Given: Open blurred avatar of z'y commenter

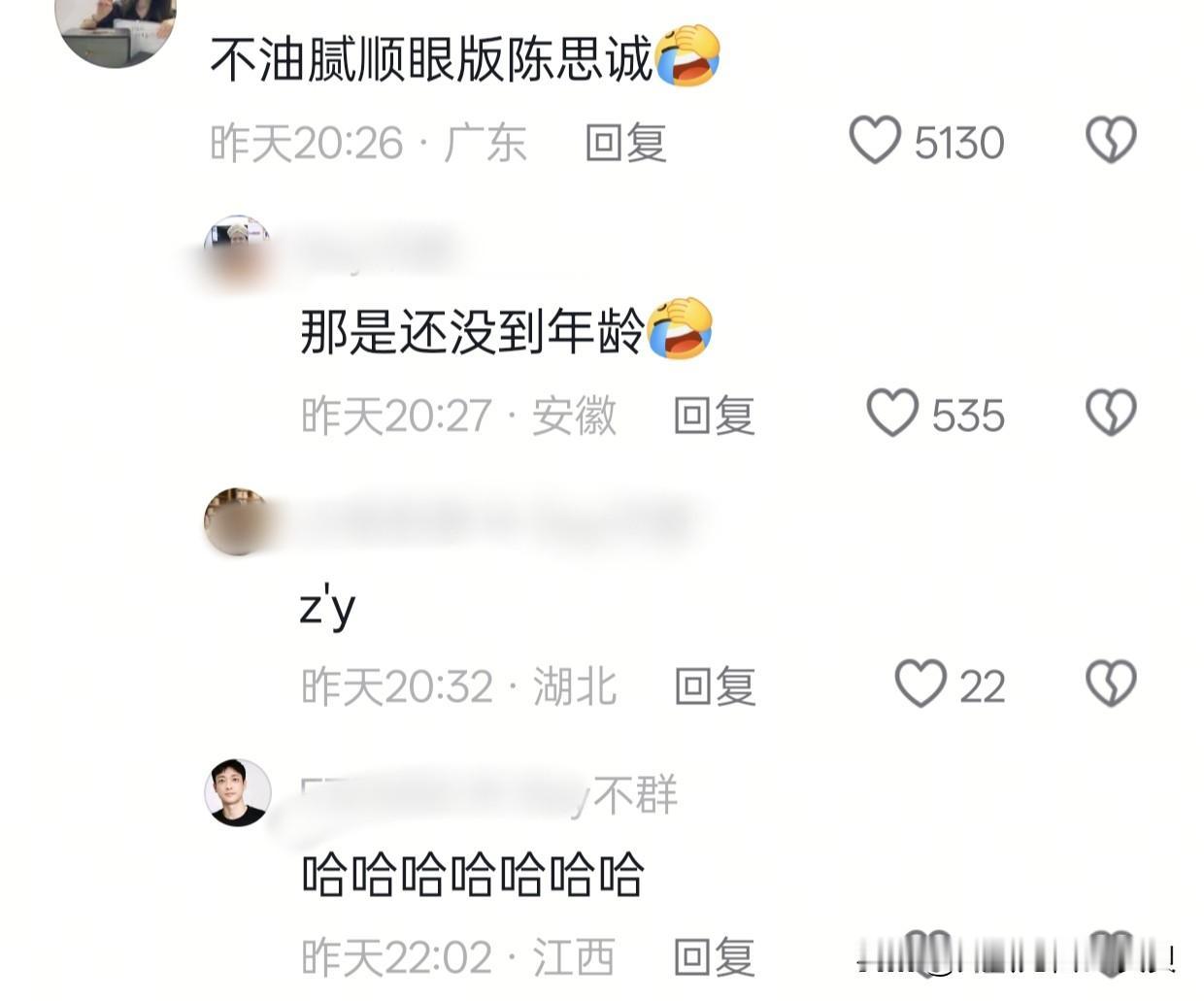Looking at the screenshot, I should coord(238,522).
